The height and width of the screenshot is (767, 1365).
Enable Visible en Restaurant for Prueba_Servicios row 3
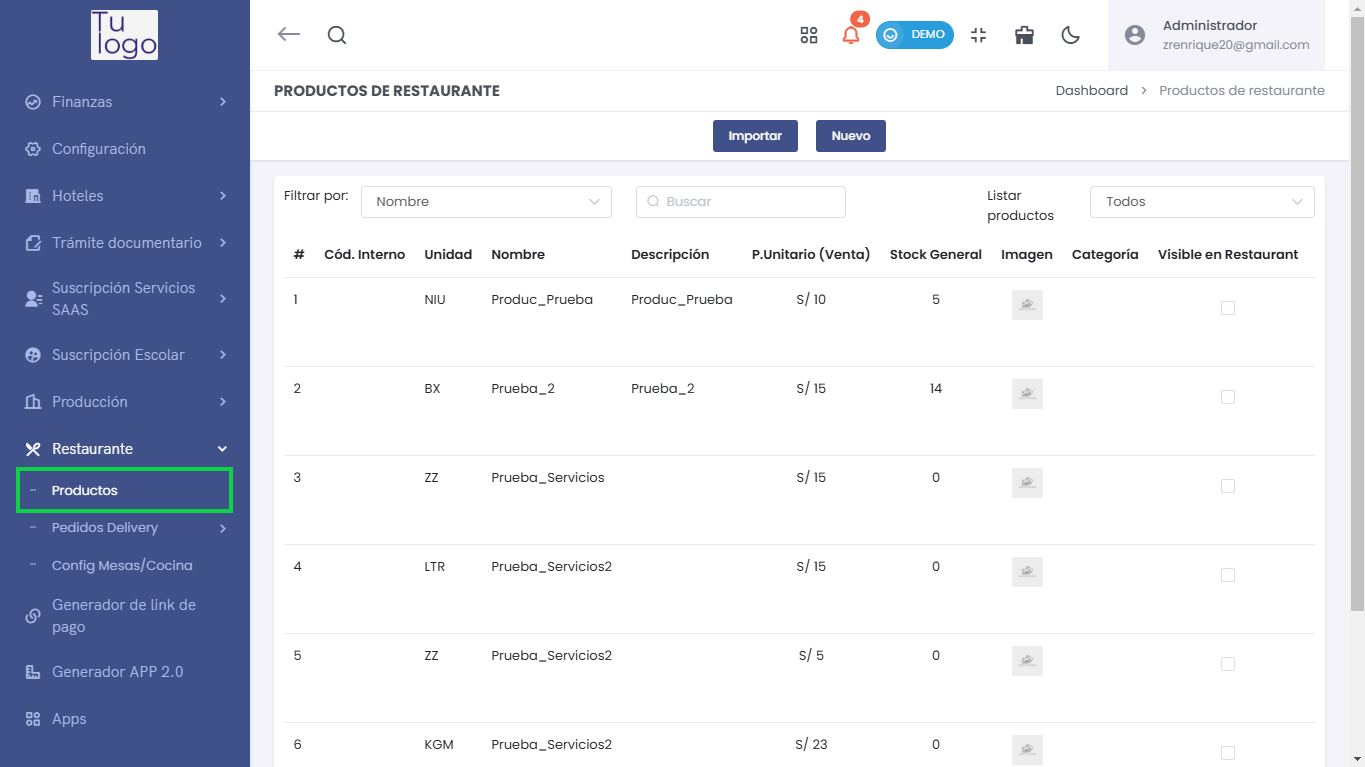[1228, 486]
